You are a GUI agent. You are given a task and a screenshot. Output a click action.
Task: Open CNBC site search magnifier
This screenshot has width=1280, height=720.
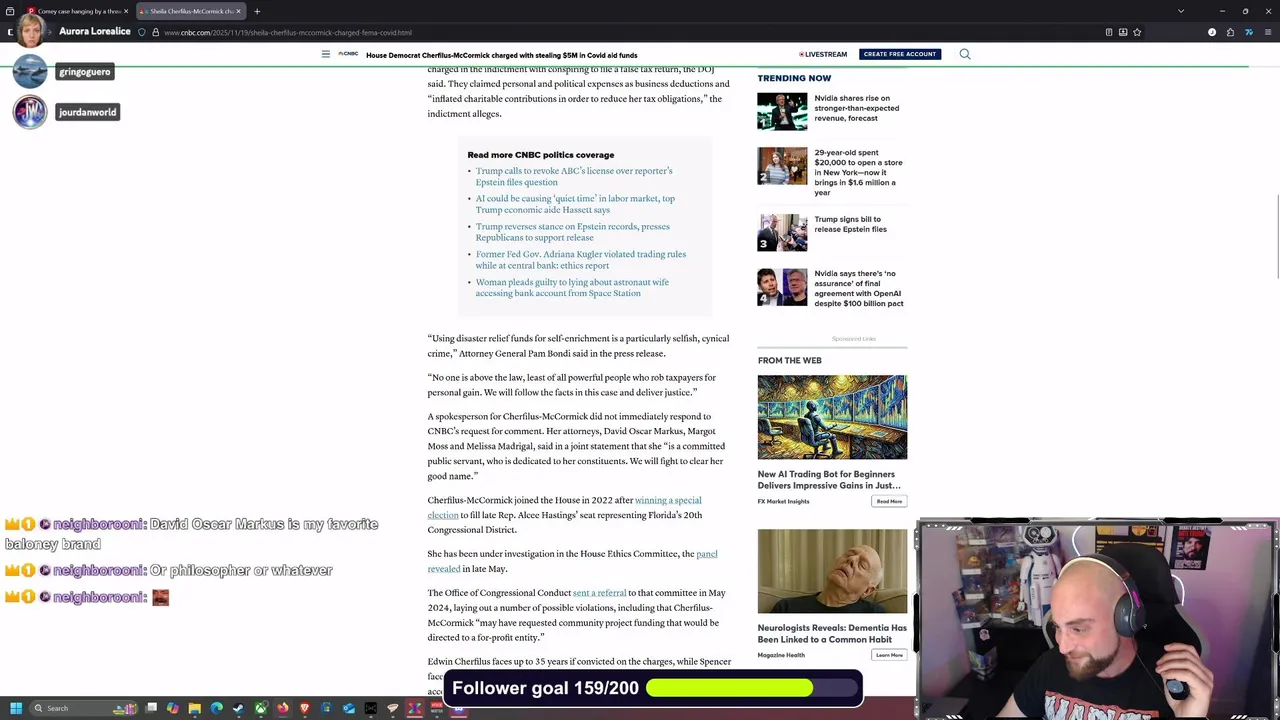pos(965,54)
